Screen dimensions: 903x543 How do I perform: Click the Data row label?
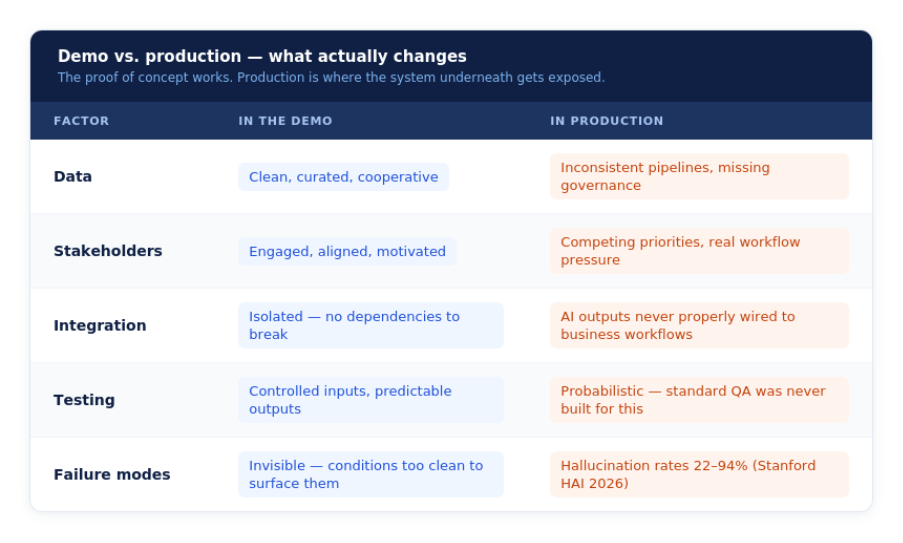pyautogui.click(x=73, y=176)
